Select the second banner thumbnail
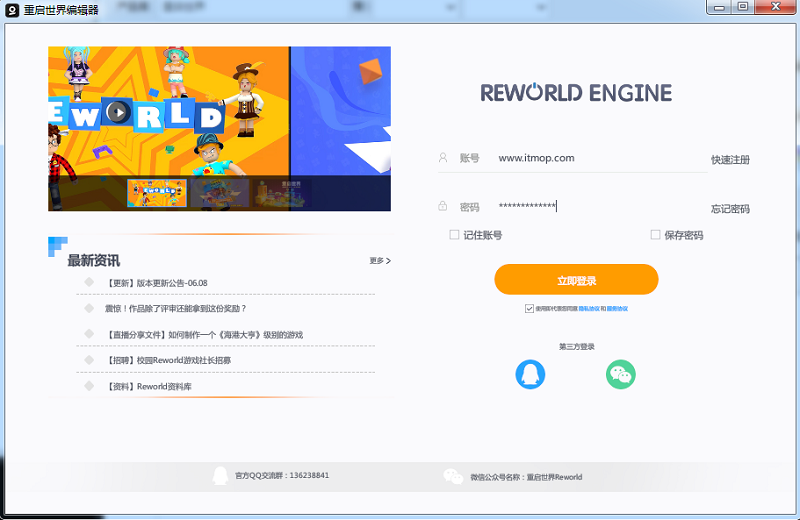 click(x=220, y=193)
